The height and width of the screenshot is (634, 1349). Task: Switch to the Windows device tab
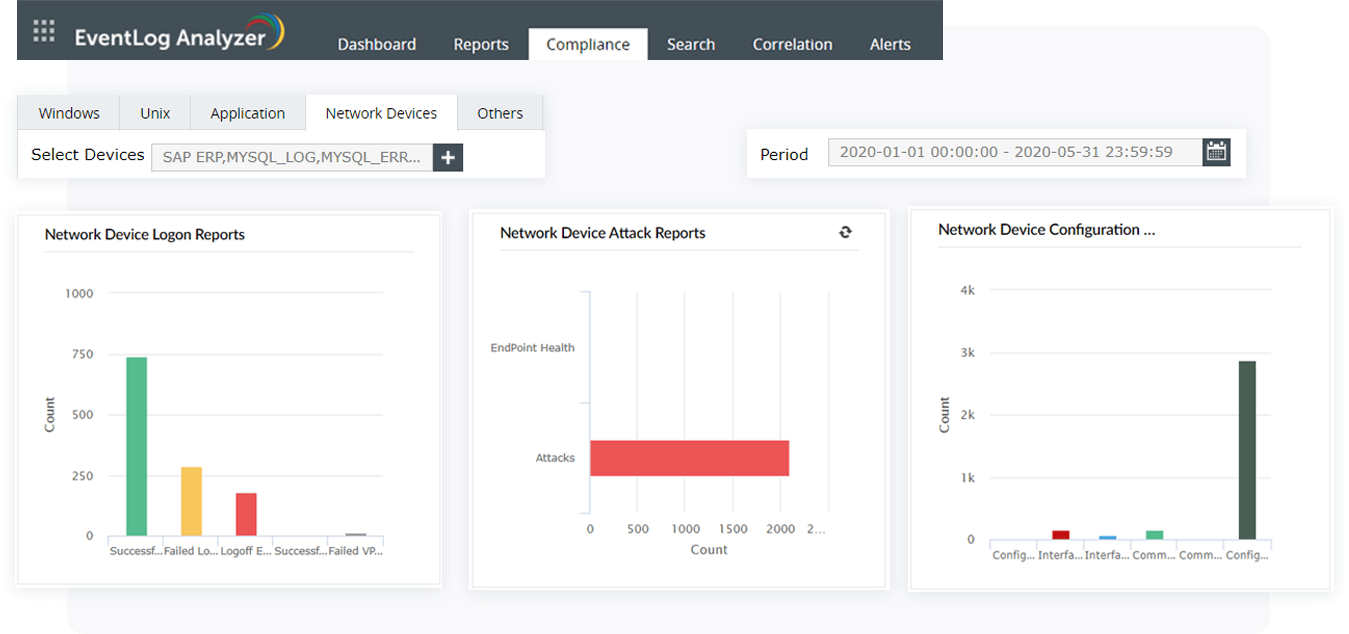click(x=69, y=113)
